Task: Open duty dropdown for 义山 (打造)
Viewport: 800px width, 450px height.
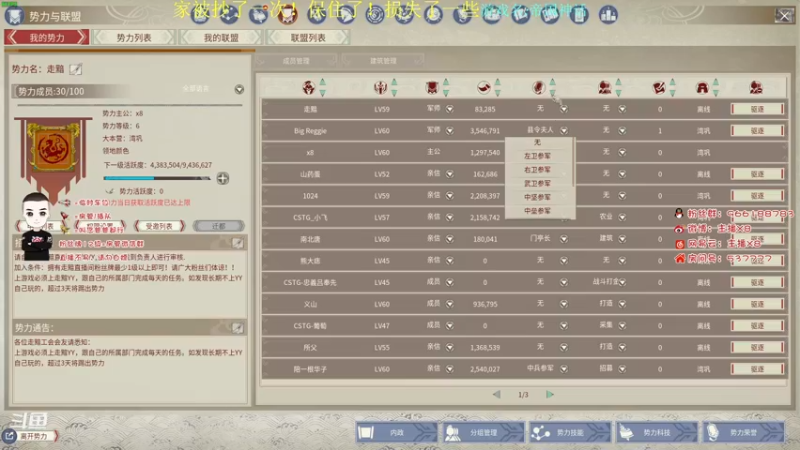Action: [x=622, y=304]
